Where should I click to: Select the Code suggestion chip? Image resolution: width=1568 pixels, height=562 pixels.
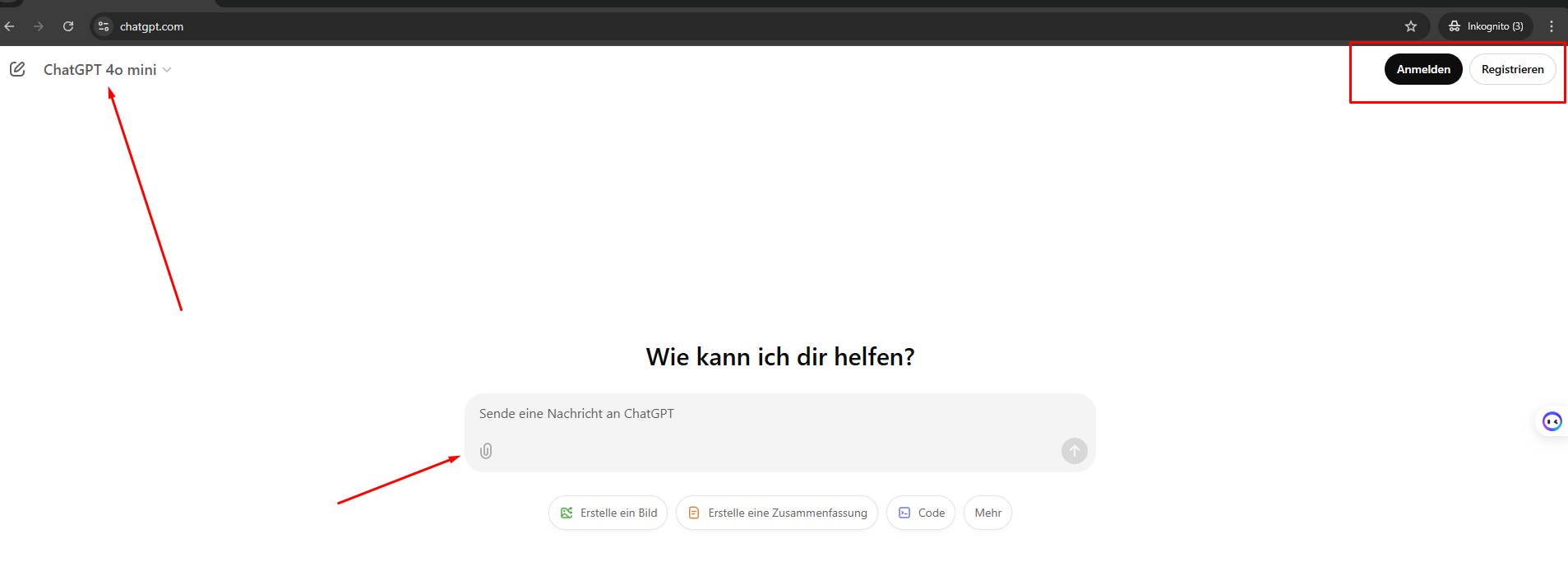pos(920,513)
